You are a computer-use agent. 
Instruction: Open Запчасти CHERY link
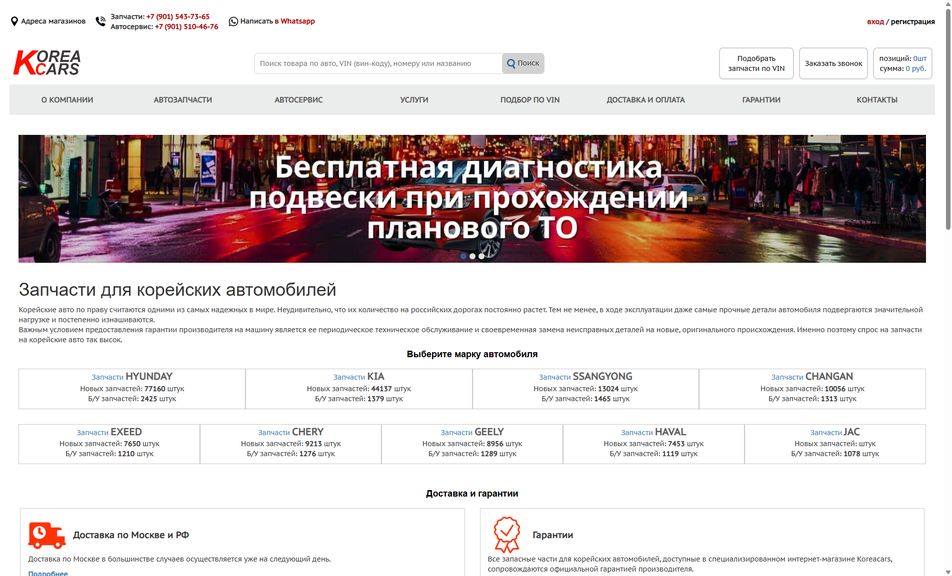click(290, 432)
